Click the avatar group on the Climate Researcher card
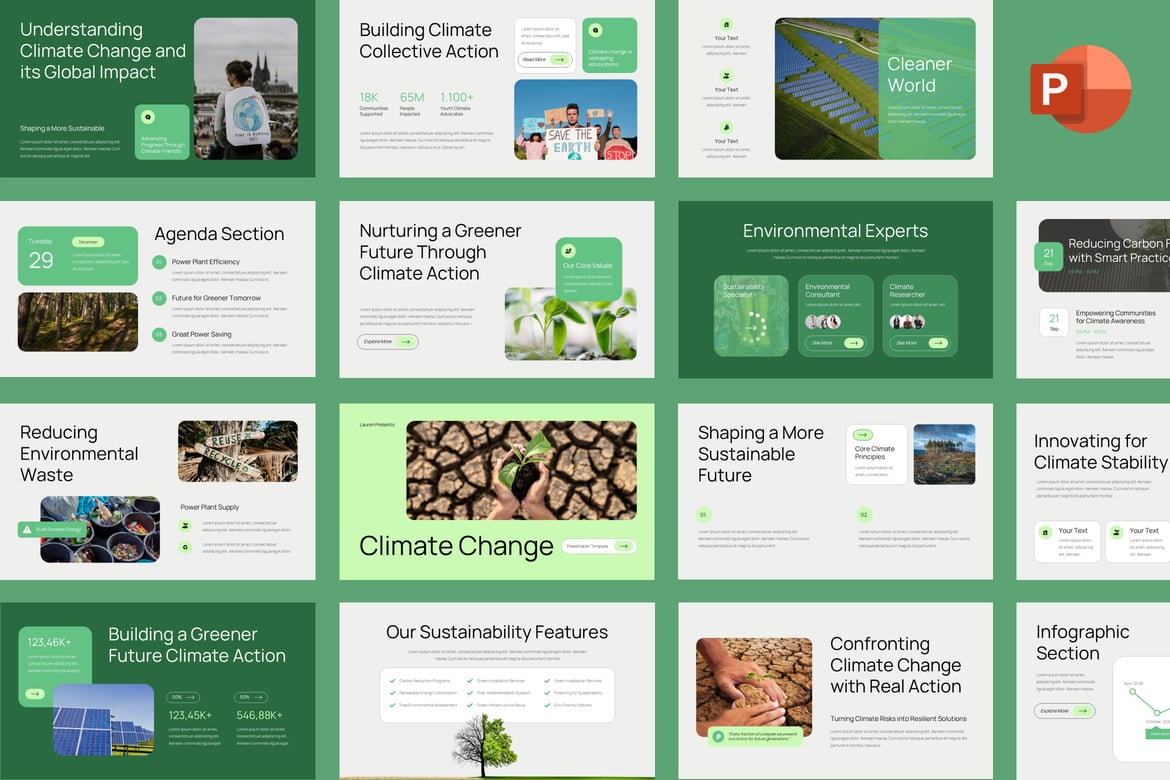The width and height of the screenshot is (1170, 780). [x=907, y=322]
